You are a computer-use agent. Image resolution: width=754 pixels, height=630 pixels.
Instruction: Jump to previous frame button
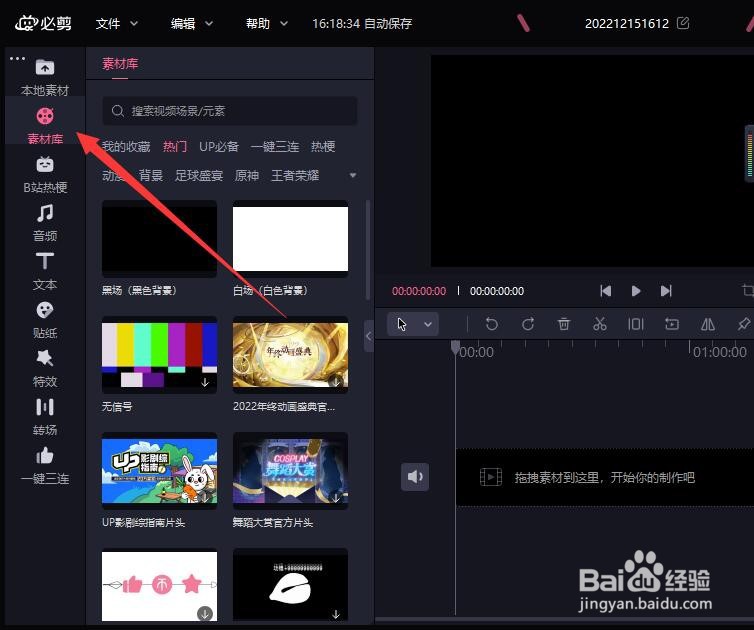tap(605, 290)
